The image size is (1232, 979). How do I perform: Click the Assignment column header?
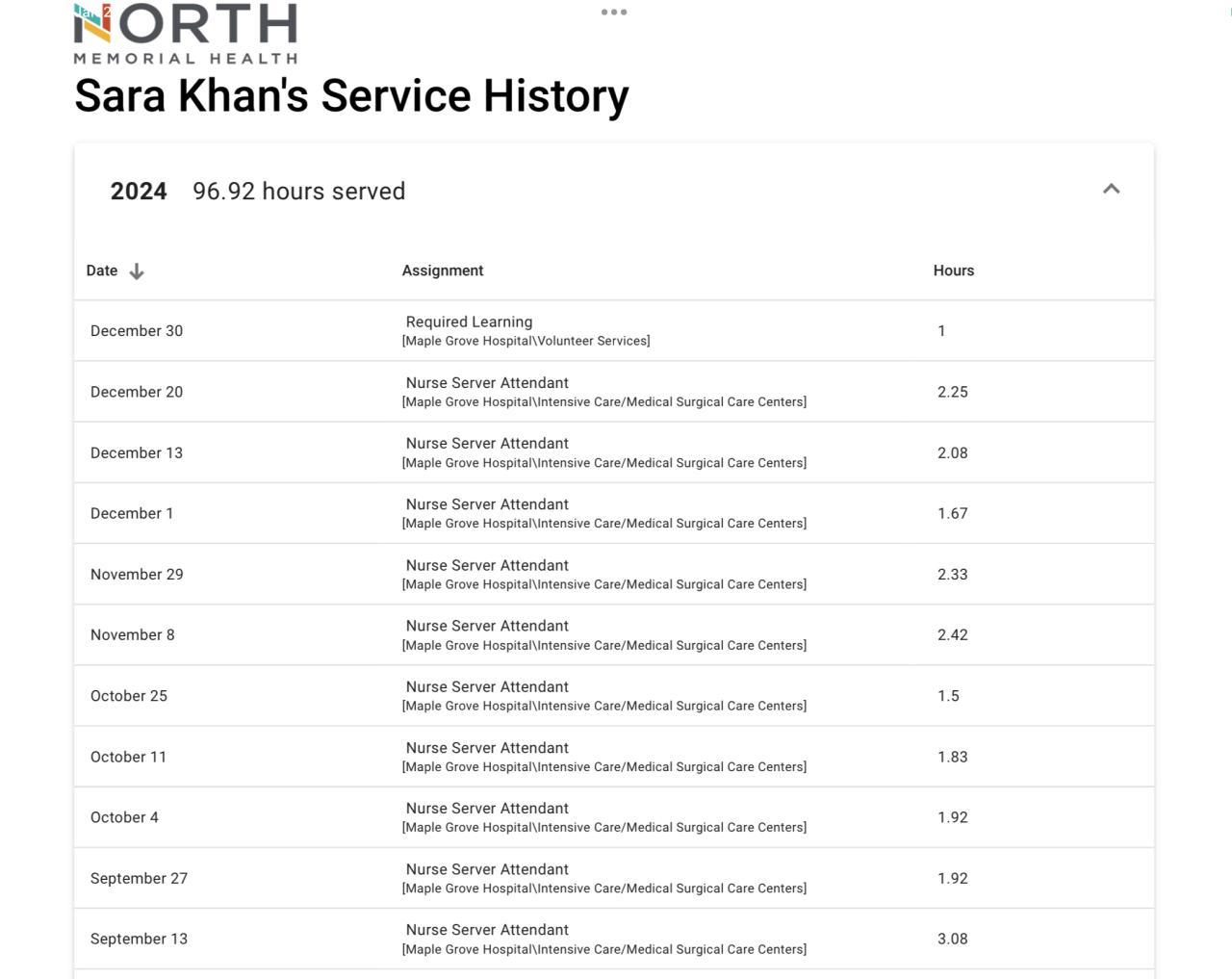(x=443, y=271)
